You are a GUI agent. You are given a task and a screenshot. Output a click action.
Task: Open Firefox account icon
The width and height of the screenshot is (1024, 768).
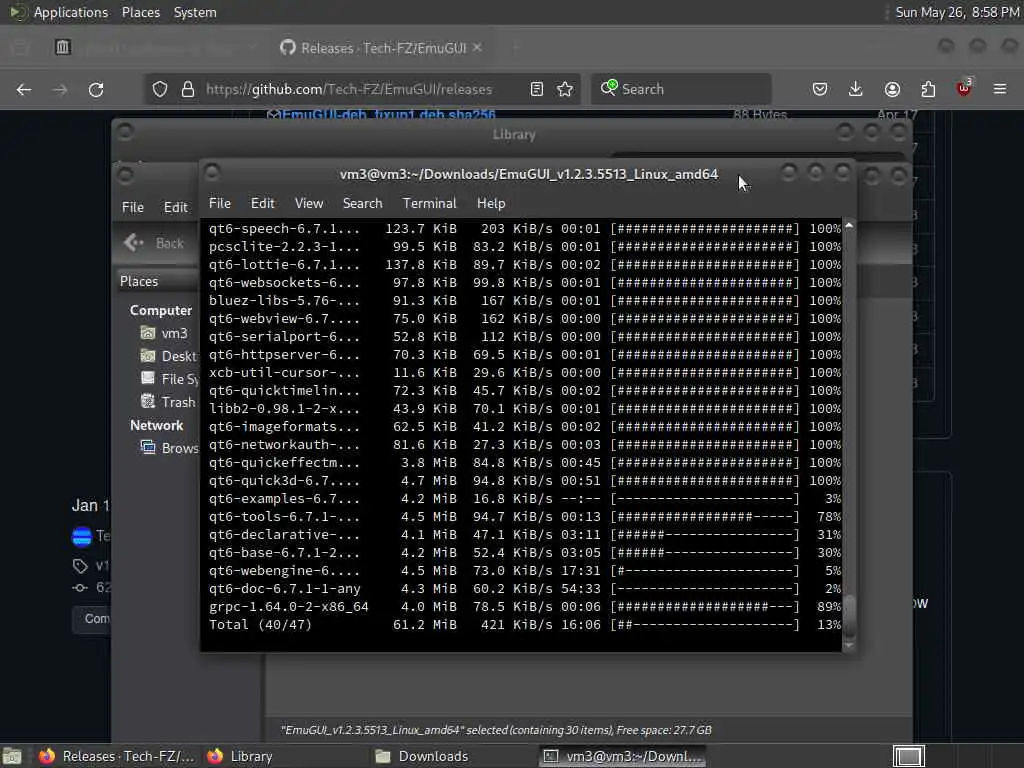892,89
